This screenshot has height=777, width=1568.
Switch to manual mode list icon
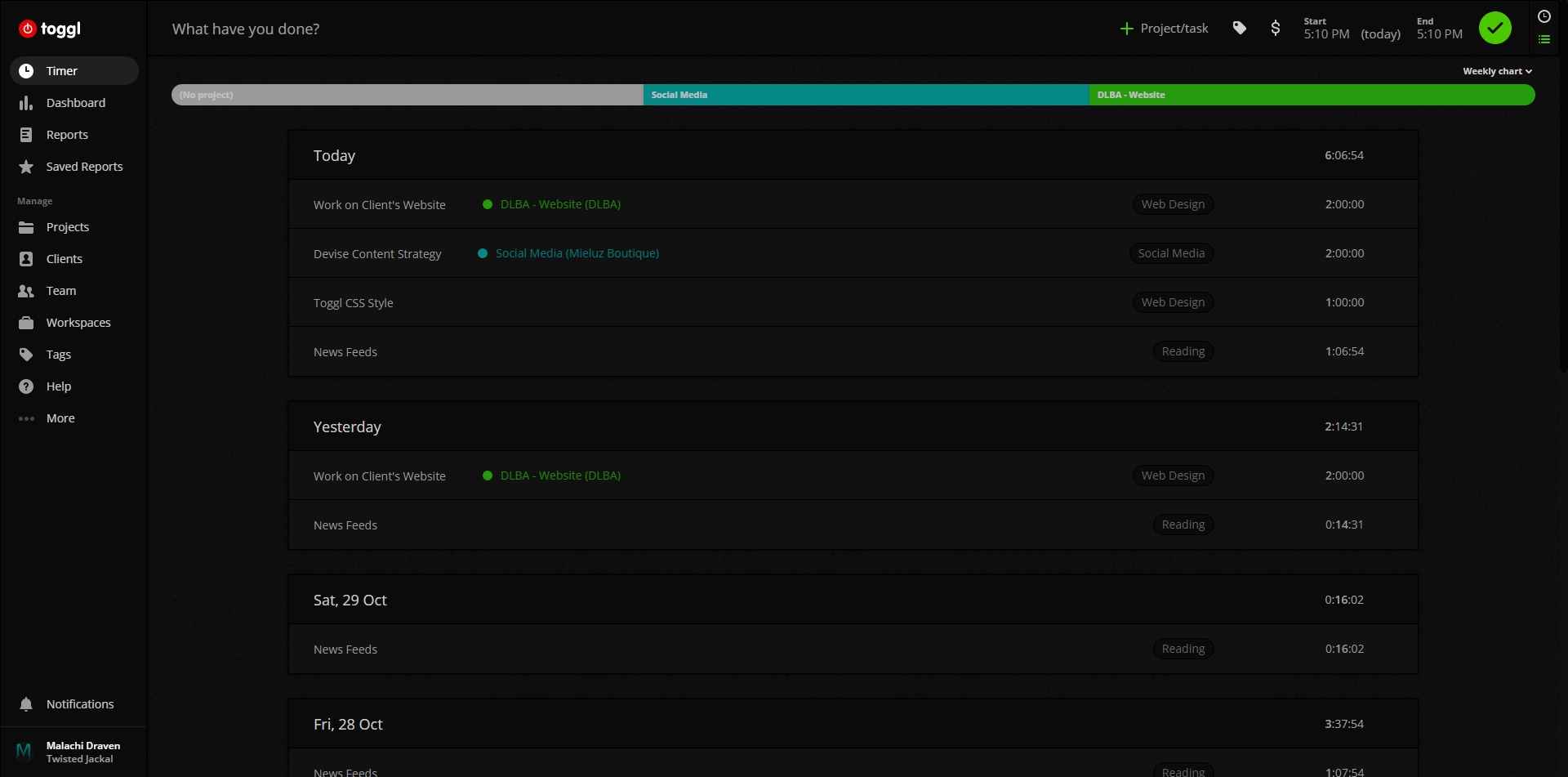(x=1544, y=39)
